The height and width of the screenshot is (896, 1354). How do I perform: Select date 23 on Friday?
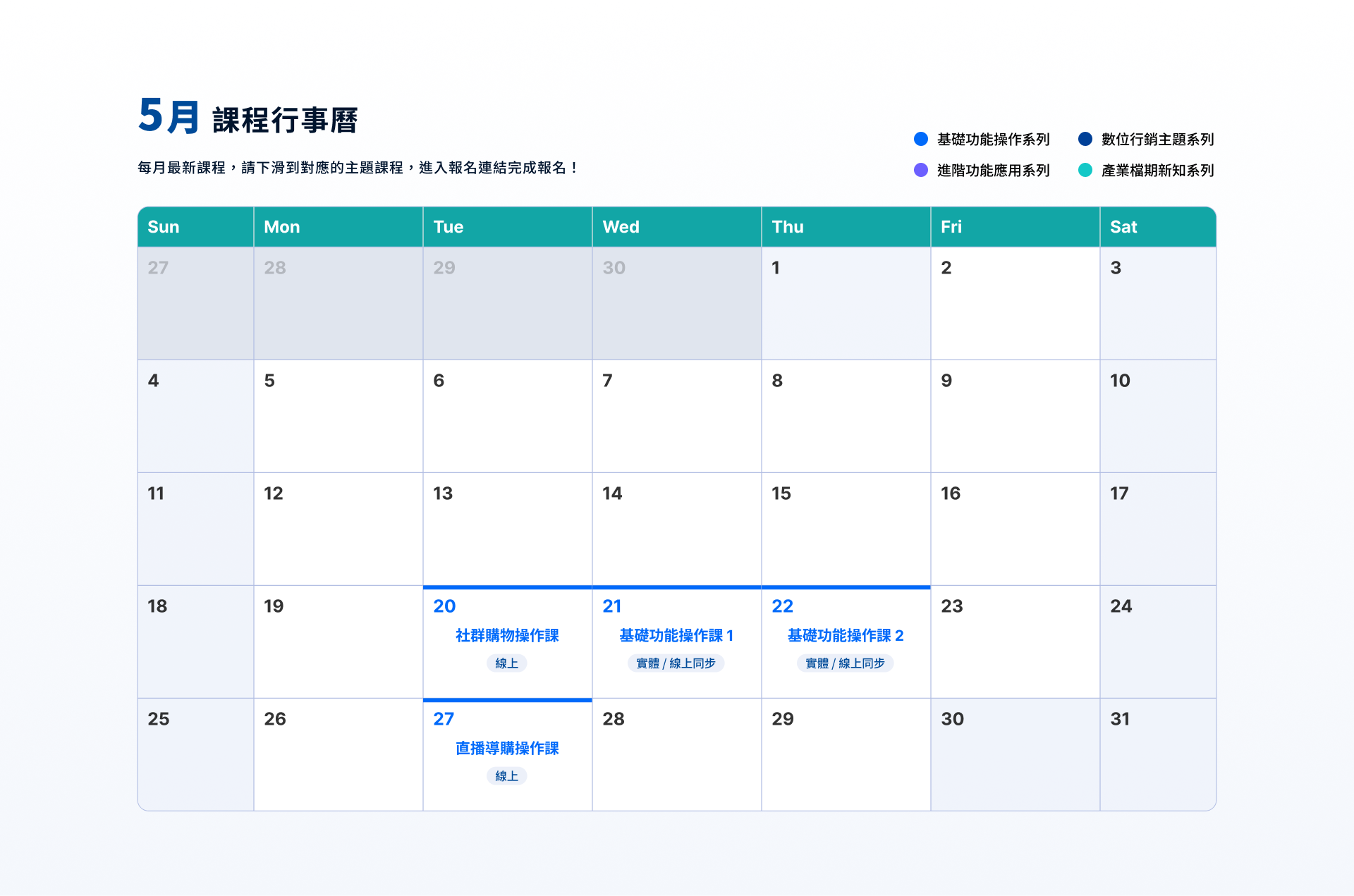coord(952,606)
